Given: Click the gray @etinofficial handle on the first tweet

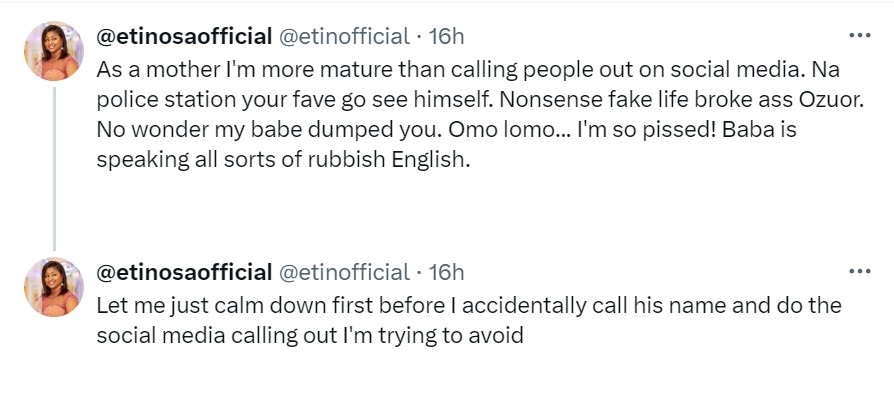Looking at the screenshot, I should point(343,37).
